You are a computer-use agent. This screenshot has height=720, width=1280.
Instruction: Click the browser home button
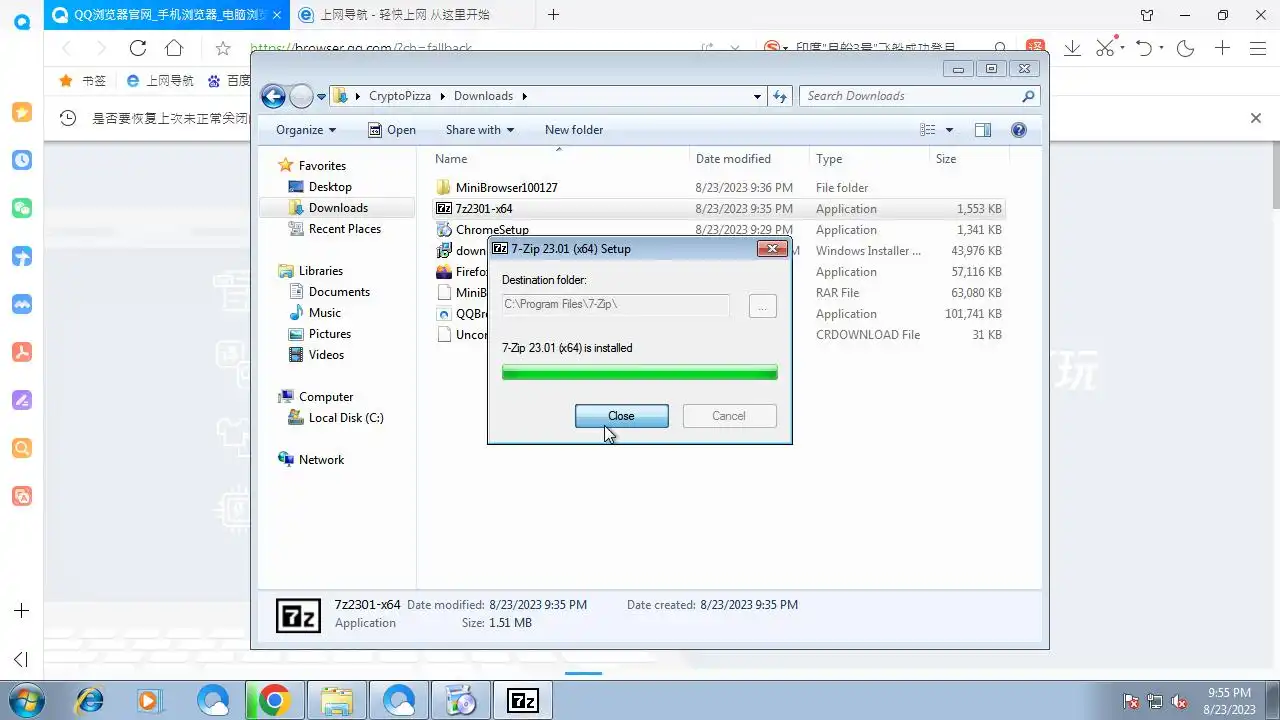coord(174,48)
